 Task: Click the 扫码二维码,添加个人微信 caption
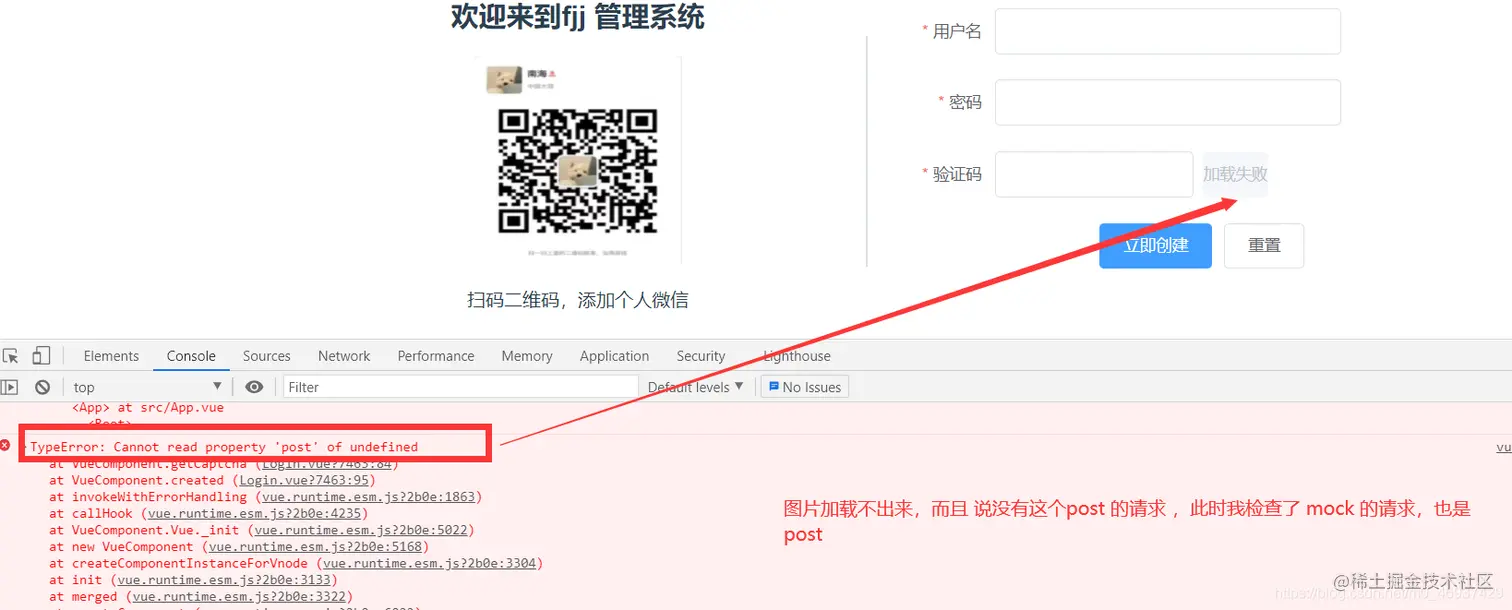[x=578, y=300]
